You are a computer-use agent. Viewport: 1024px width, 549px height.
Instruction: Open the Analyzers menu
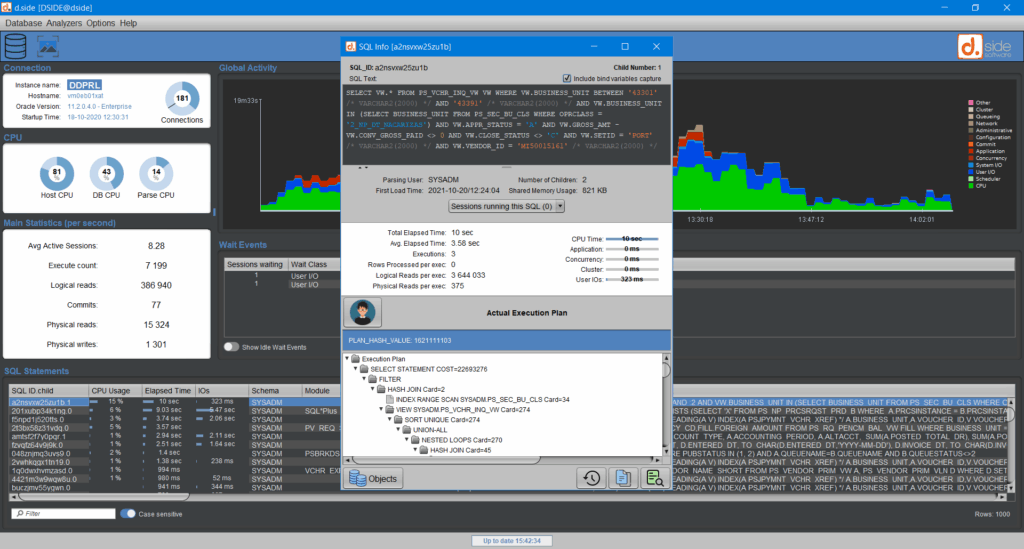[64, 23]
